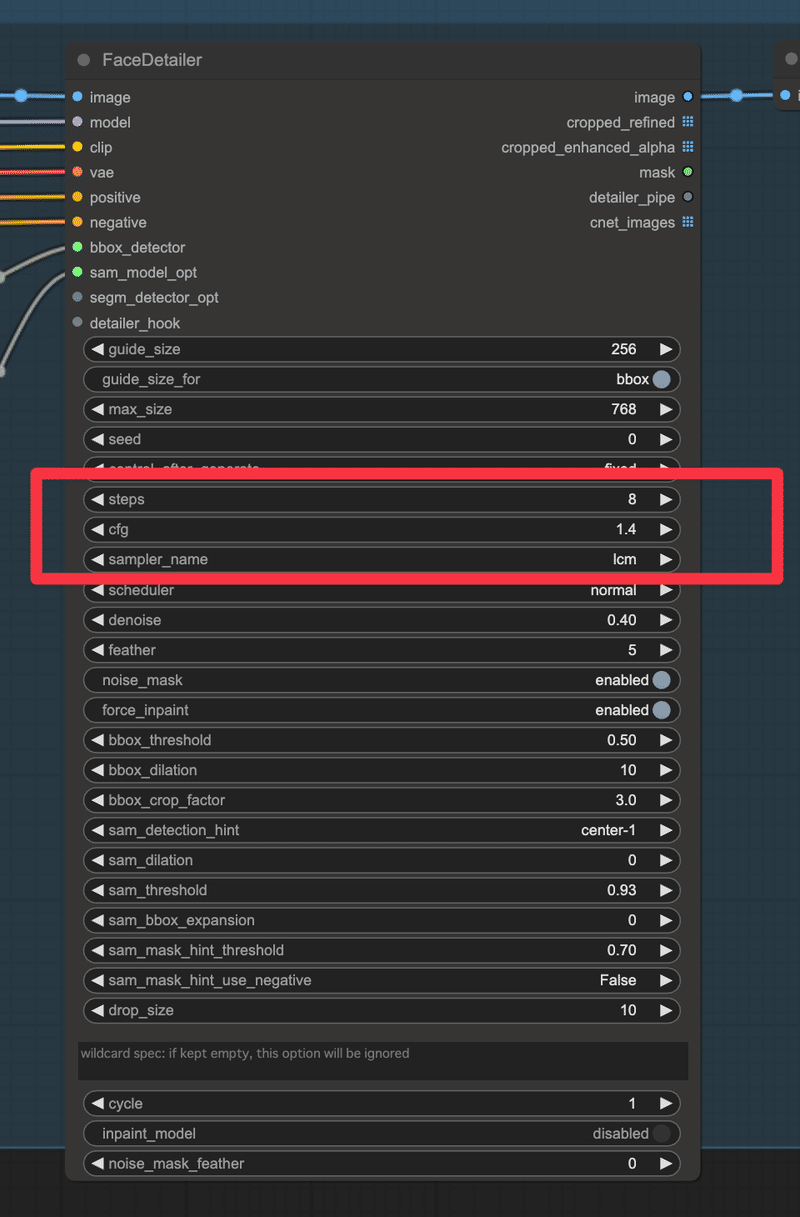Screen dimensions: 800x1217
Task: Increase steps with the right arrow
Action: click(665, 499)
